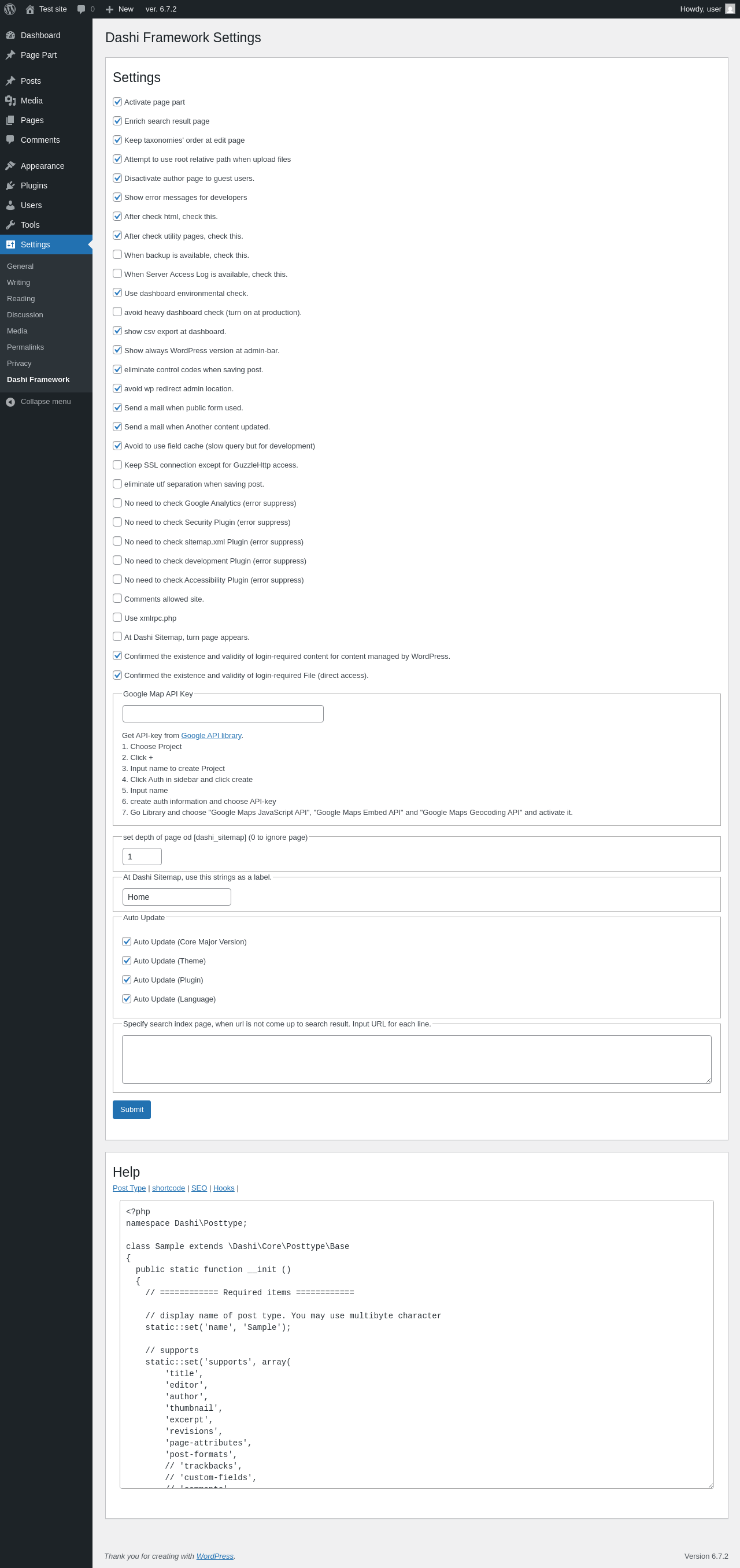Click the user avatar in admin bar

pyautogui.click(x=730, y=9)
